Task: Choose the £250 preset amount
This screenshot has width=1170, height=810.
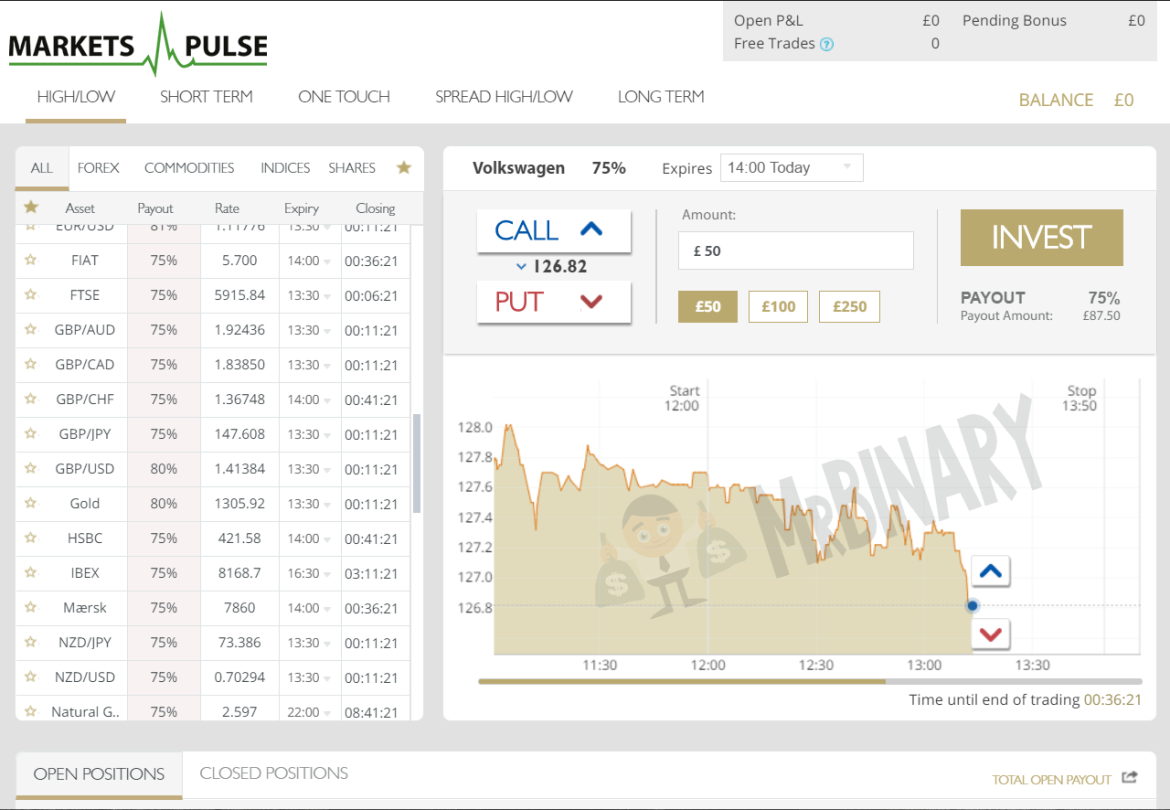Action: point(849,307)
